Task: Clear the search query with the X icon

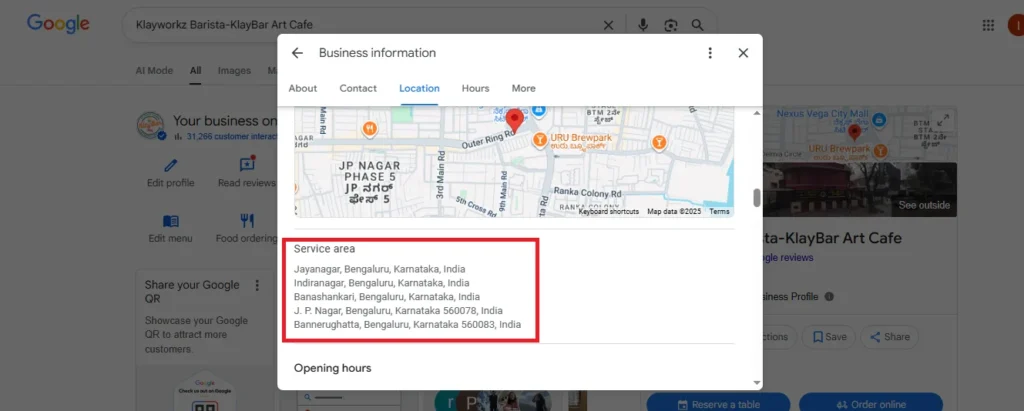Action: (608, 25)
